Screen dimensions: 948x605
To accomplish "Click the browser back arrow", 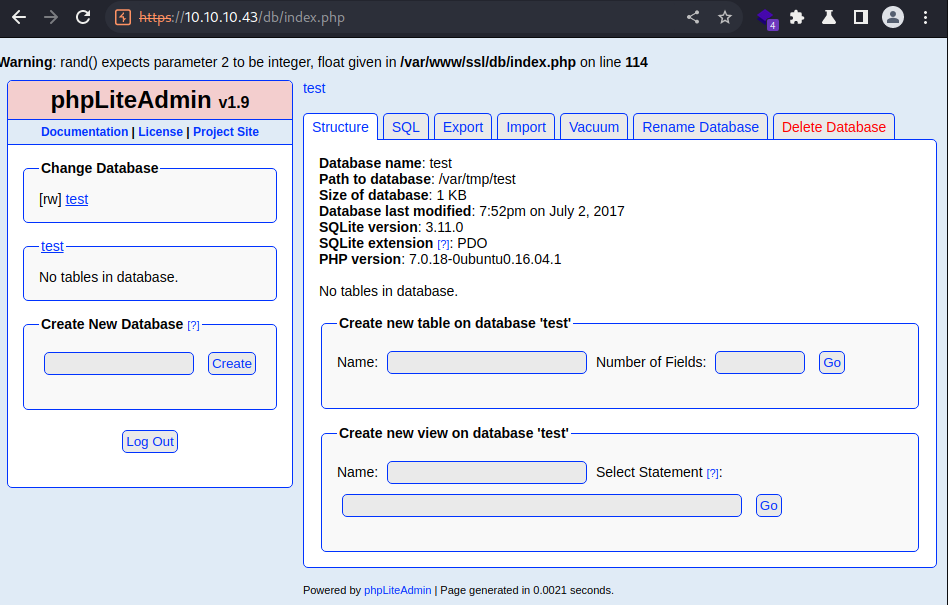I will click(x=19, y=17).
